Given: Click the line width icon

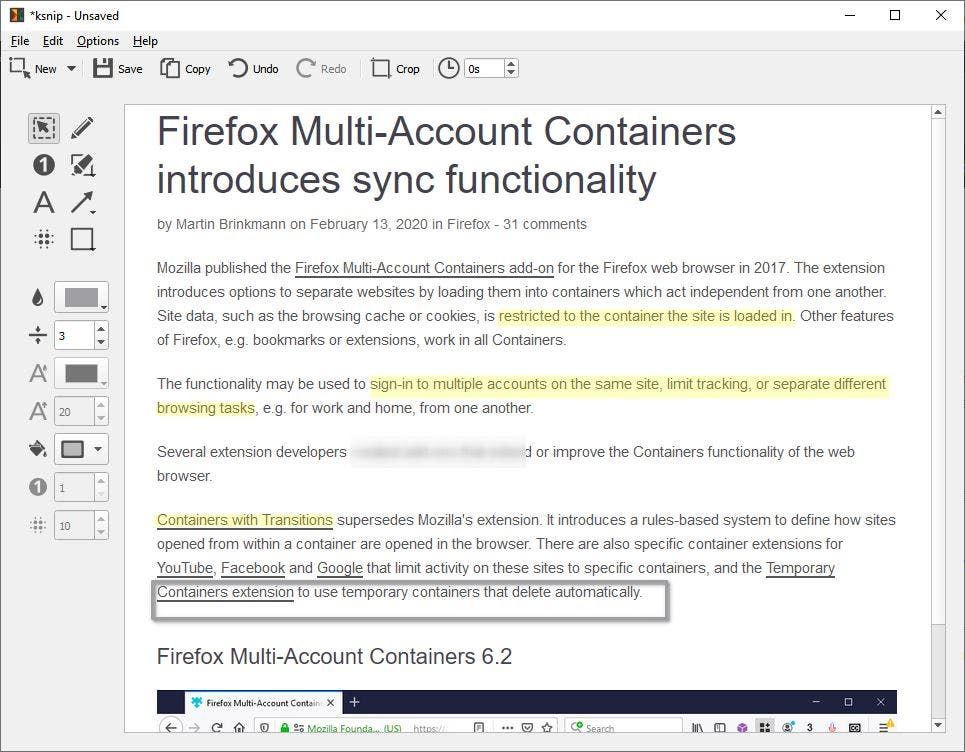Looking at the screenshot, I should pyautogui.click(x=38, y=335).
